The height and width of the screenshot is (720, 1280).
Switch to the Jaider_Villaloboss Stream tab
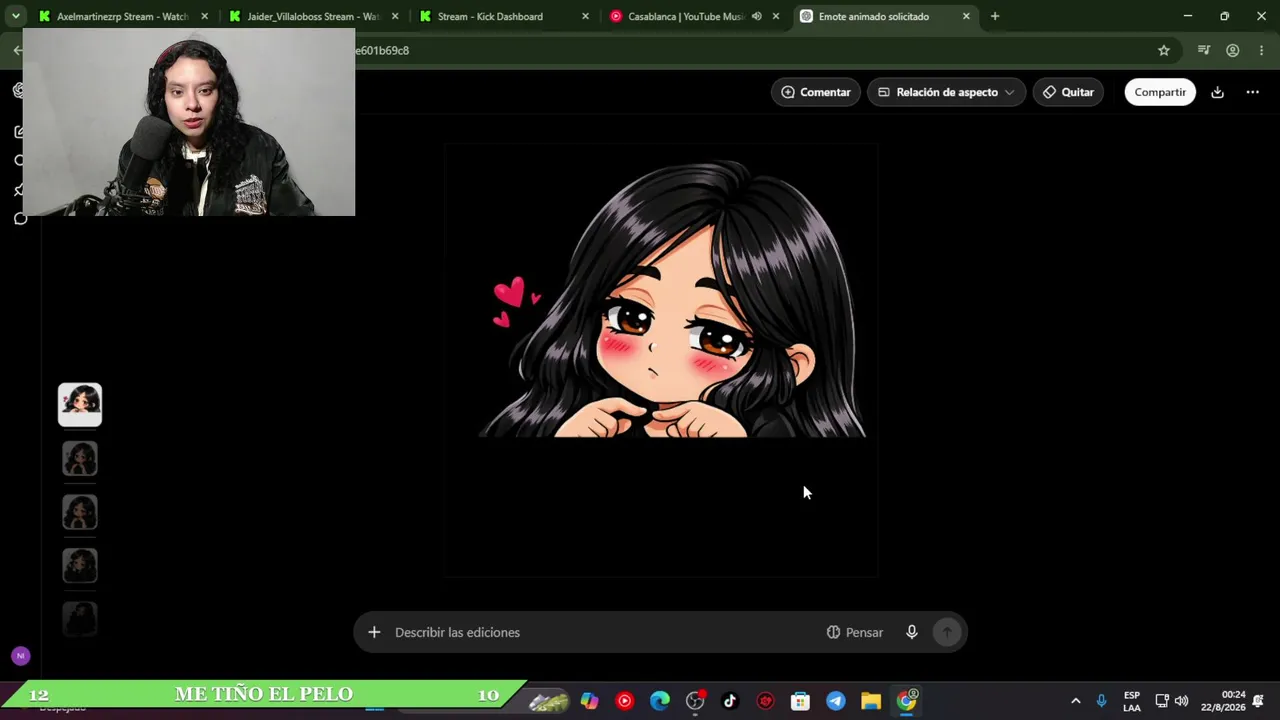(313, 16)
